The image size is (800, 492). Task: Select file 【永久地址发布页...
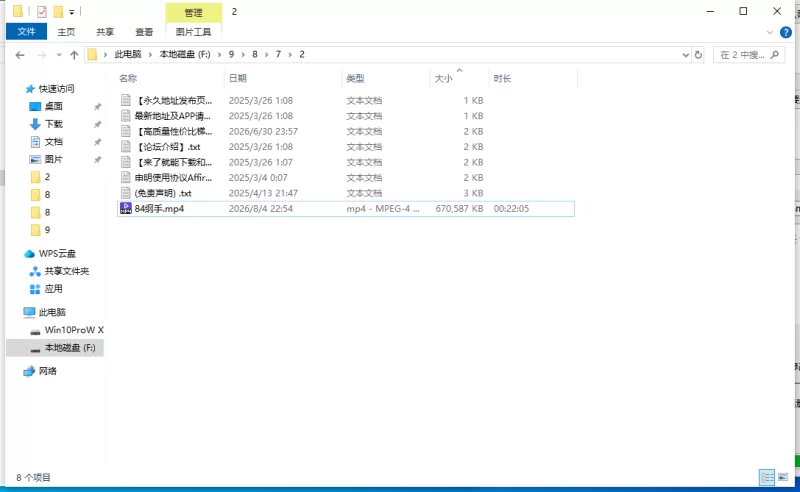coord(173,101)
